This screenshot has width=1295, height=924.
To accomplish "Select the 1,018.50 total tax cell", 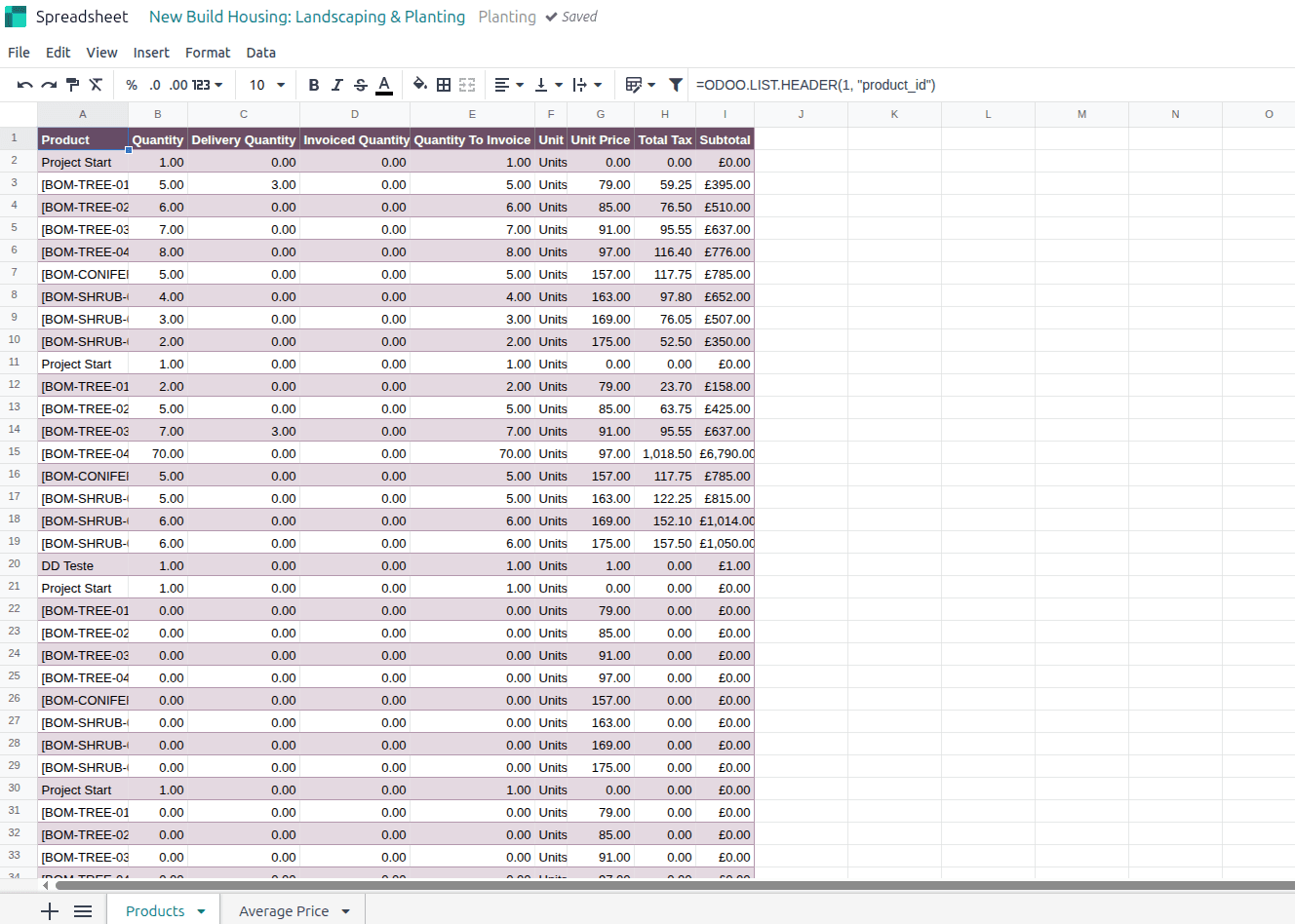I will point(665,453).
